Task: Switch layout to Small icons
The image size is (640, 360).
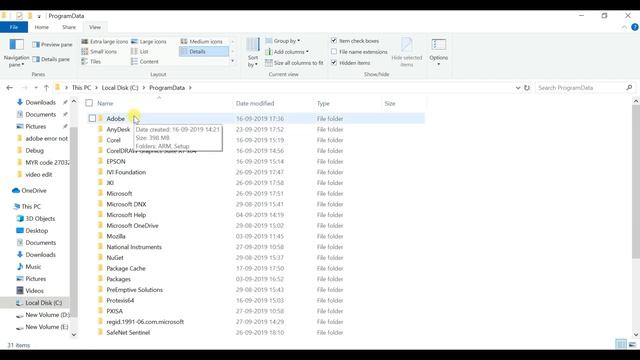Action: point(99,51)
